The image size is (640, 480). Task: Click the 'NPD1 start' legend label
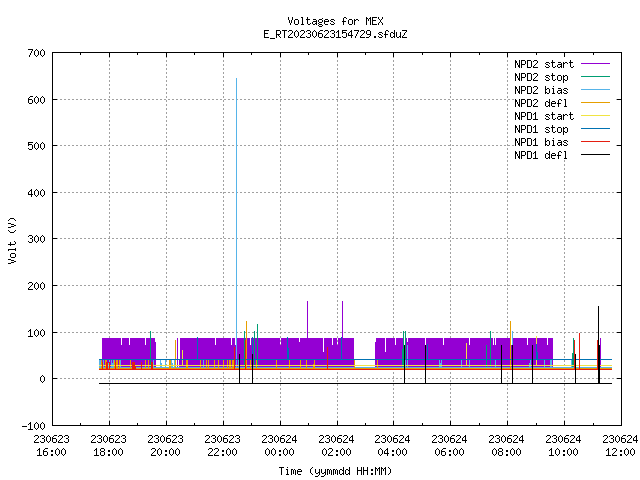pos(544,116)
